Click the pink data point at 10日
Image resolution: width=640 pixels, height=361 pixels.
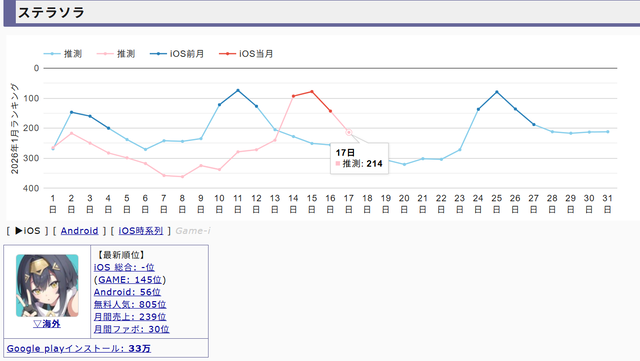pyautogui.click(x=219, y=169)
